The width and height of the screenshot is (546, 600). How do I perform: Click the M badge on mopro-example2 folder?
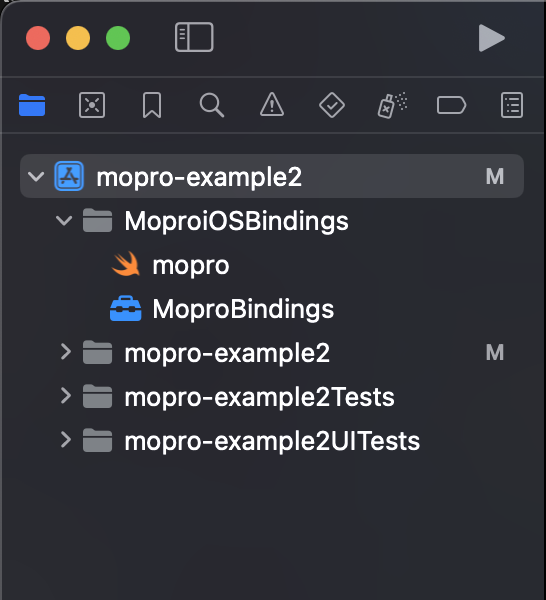point(495,352)
